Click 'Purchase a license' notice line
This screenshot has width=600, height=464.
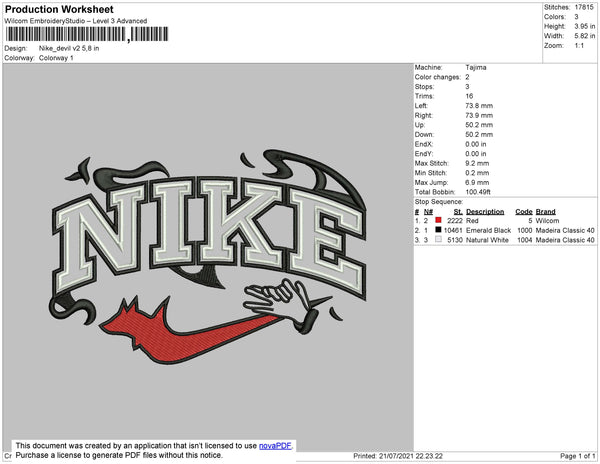[x=119, y=455]
